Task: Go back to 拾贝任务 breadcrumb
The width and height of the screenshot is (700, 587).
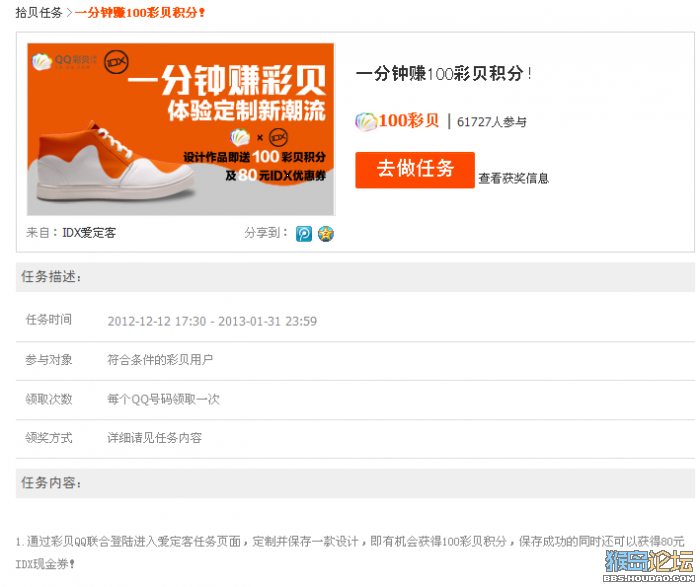Action: point(39,12)
